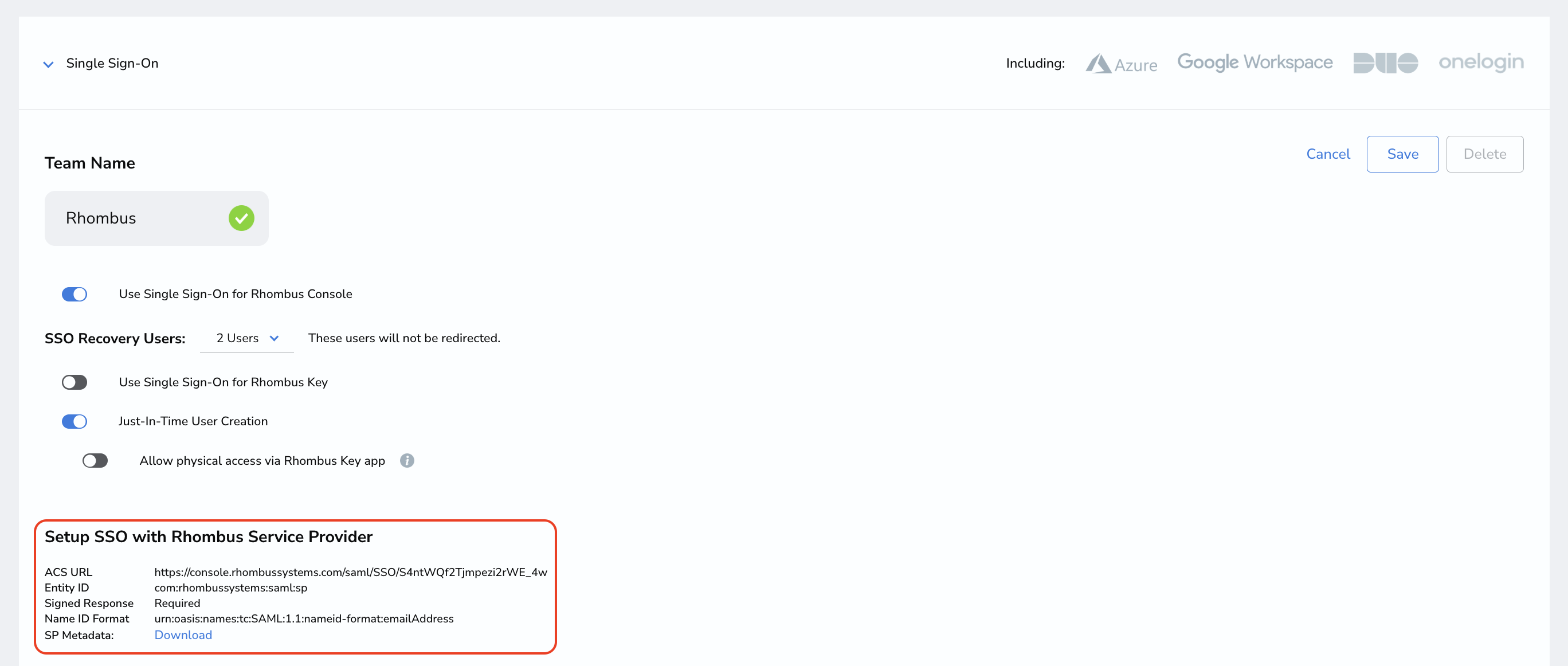Save the SSO settings

pyautogui.click(x=1402, y=154)
